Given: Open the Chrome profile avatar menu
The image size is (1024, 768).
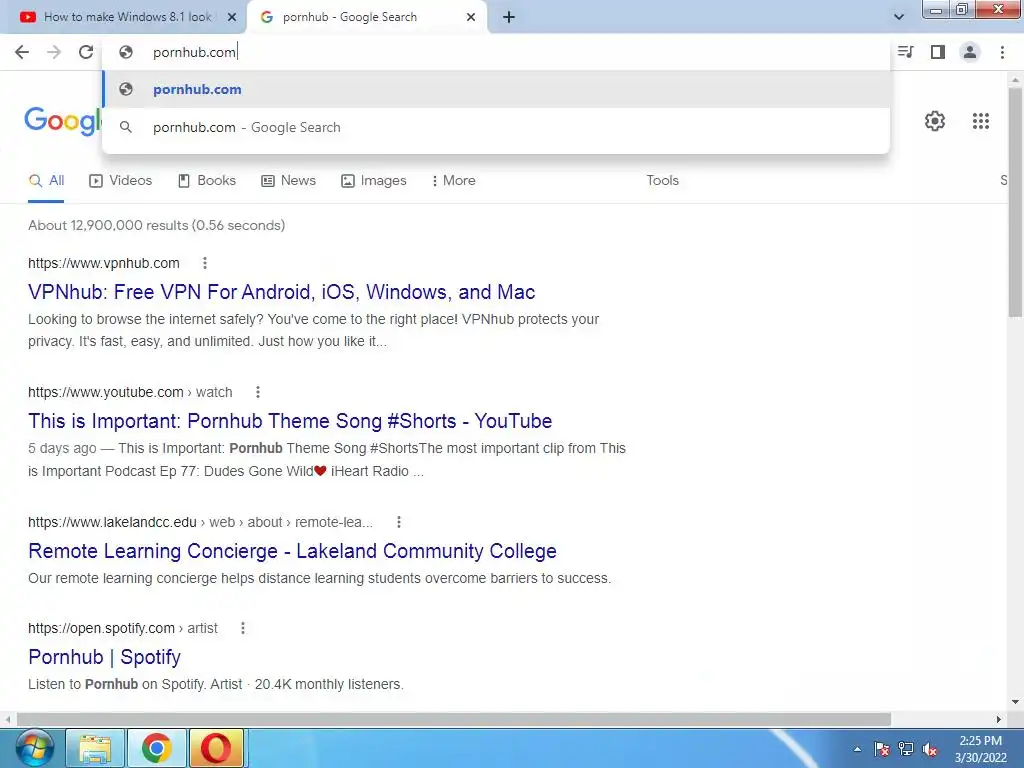Looking at the screenshot, I should click(970, 52).
